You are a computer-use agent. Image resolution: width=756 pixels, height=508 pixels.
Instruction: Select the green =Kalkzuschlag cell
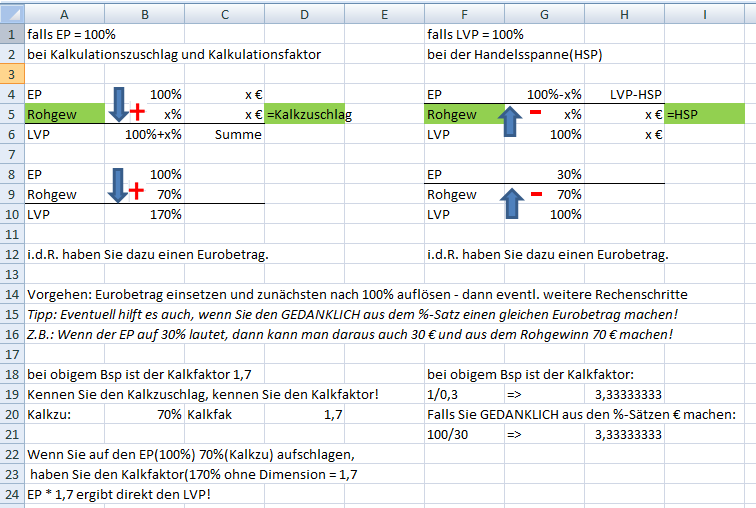pos(304,114)
